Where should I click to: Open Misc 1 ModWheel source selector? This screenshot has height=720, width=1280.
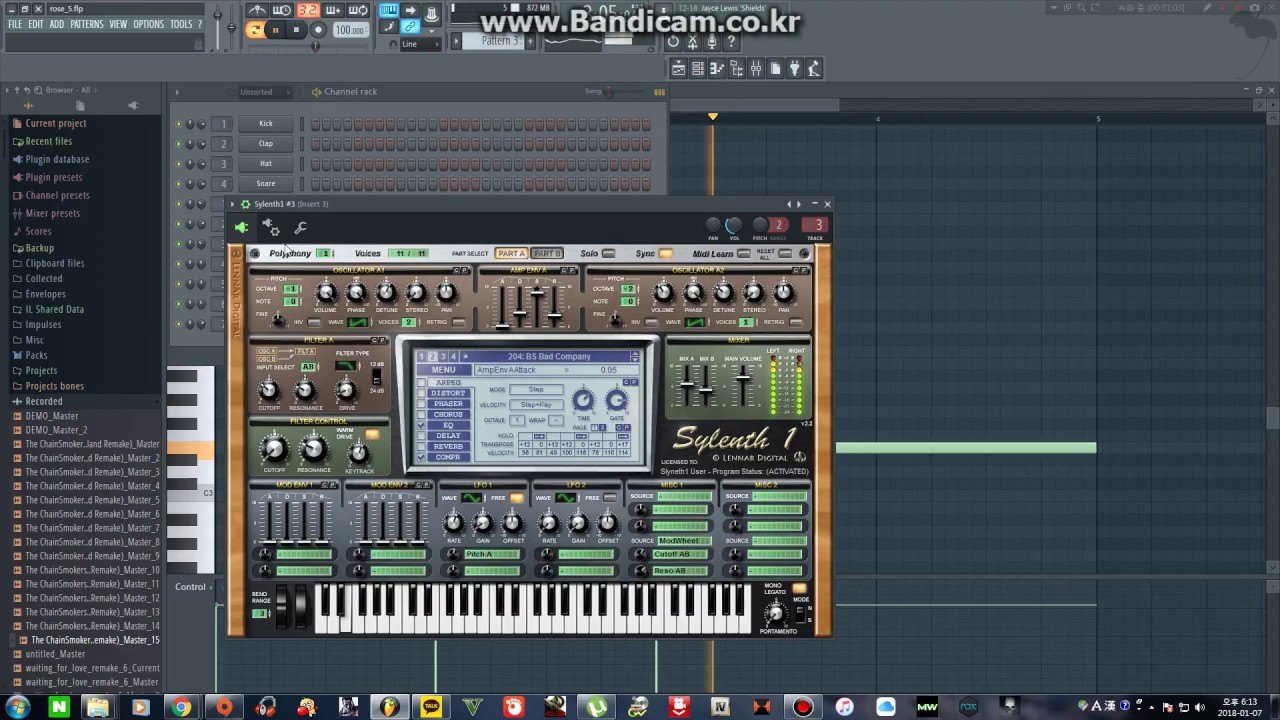(x=683, y=541)
